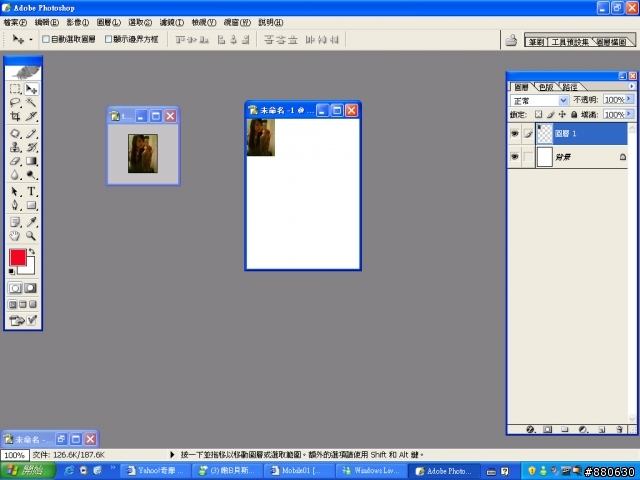Create new layer icon in Layers panel
This screenshot has height=480, width=640.
[x=602, y=429]
